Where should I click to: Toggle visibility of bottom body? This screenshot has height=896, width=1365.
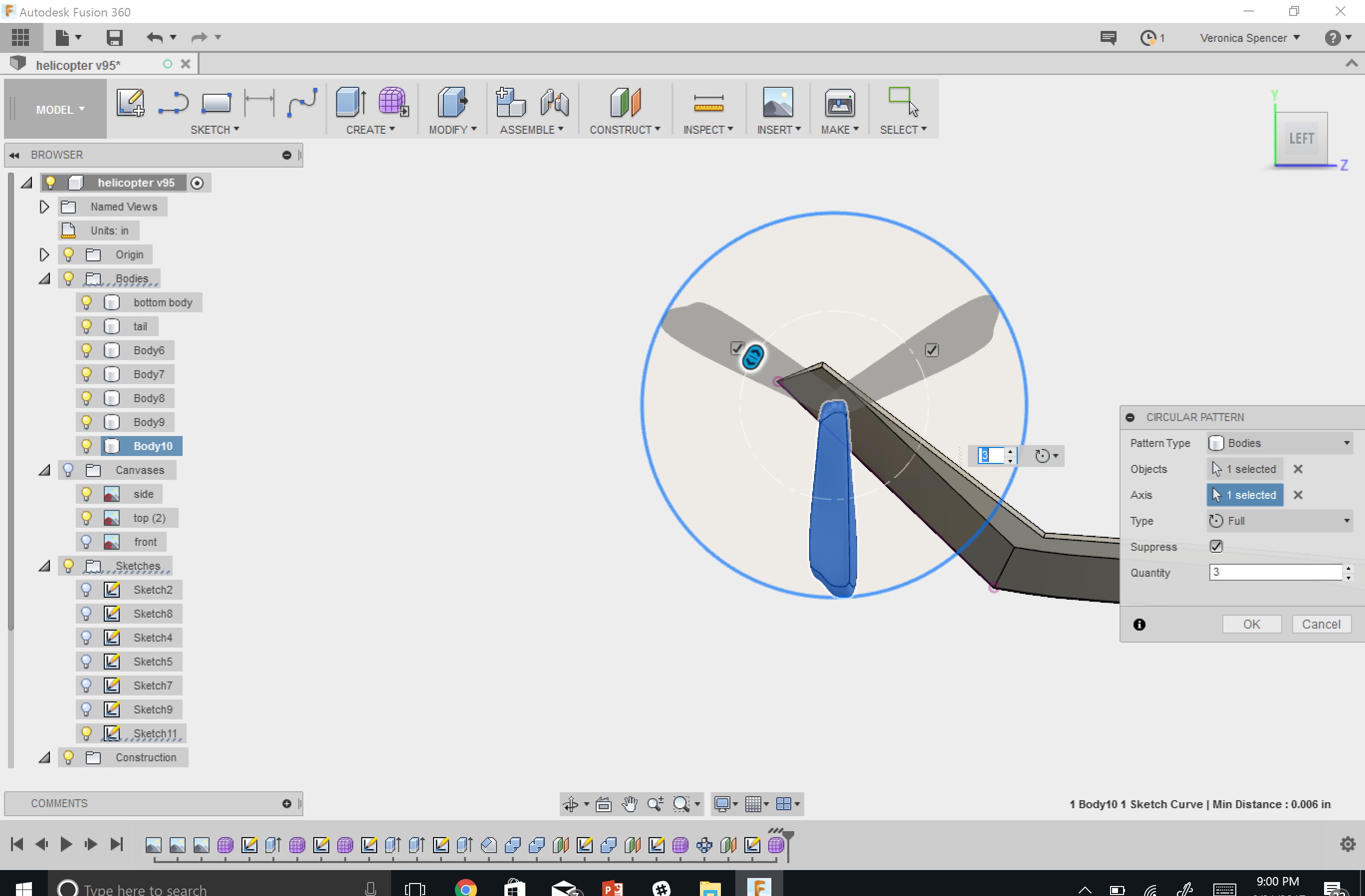click(x=86, y=302)
